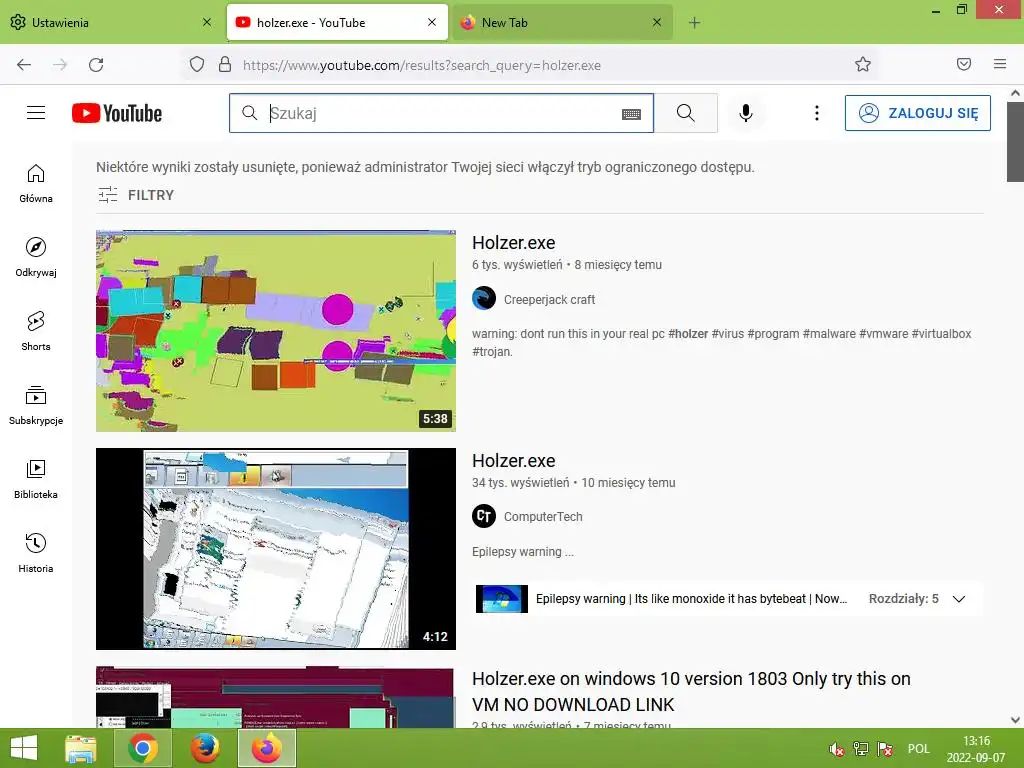Screen dimensions: 1024x768
Task: Reload the page in Firefox
Action: 96,64
